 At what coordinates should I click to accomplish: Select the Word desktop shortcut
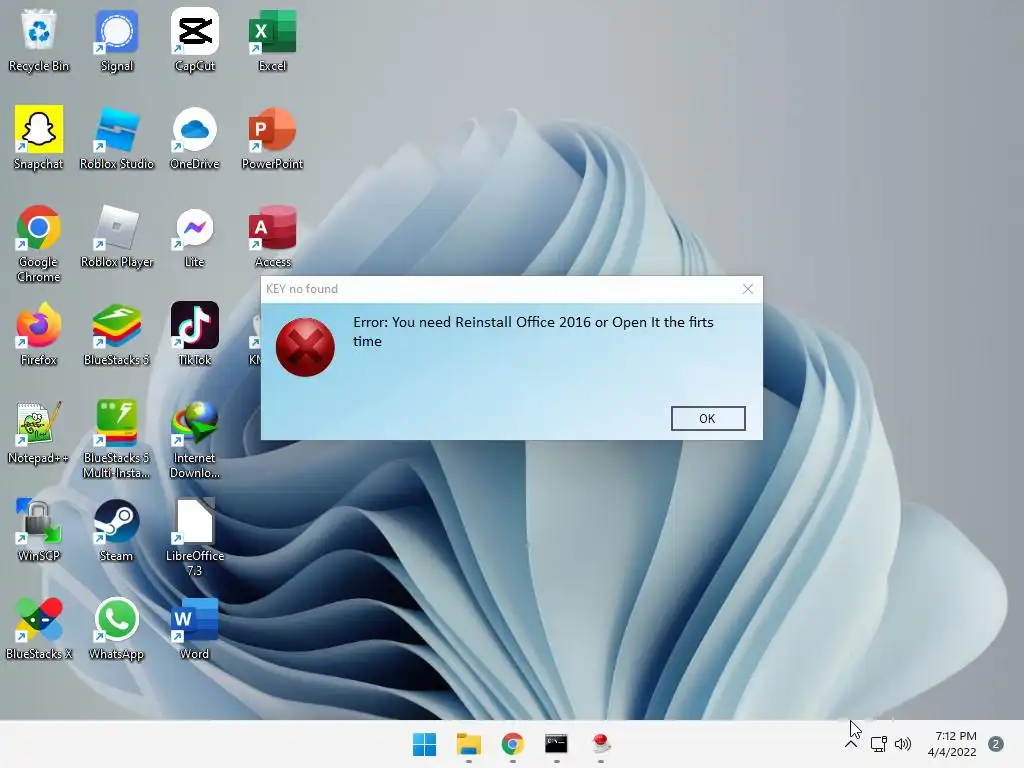[195, 628]
